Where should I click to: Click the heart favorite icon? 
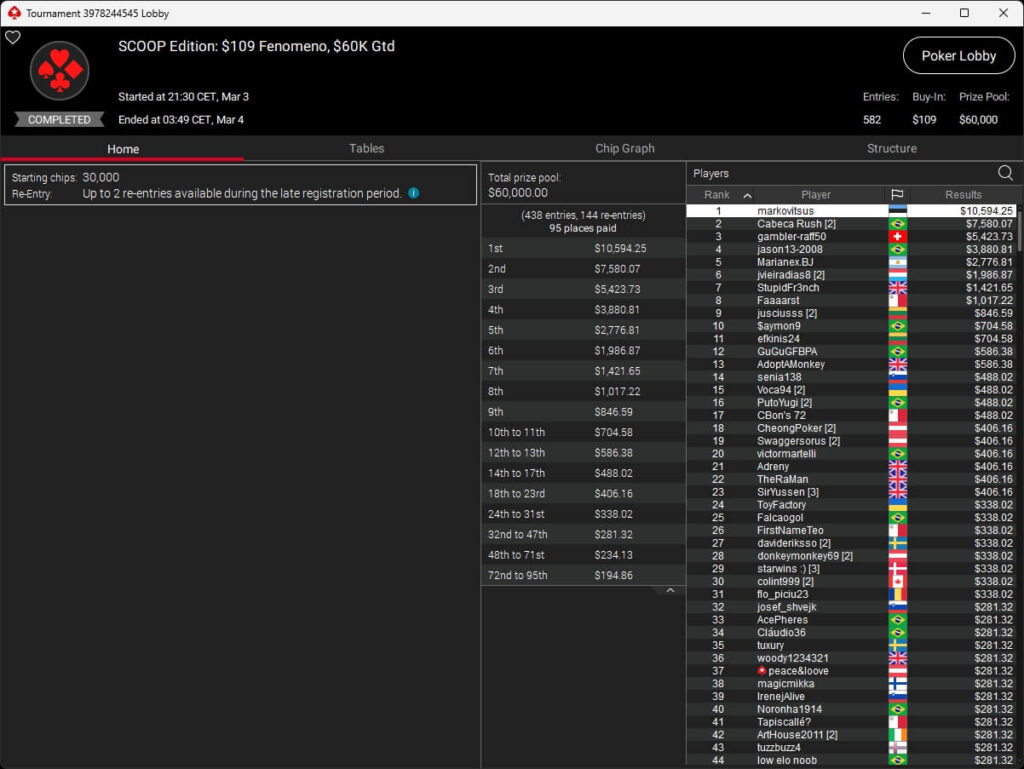[13, 38]
